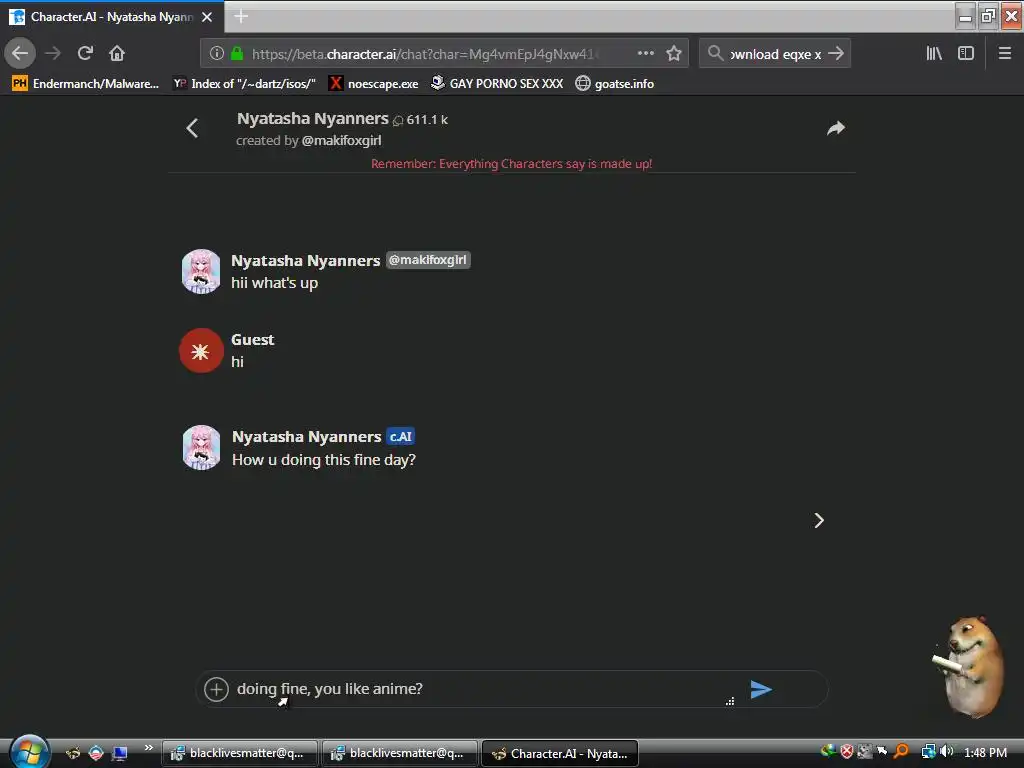This screenshot has height=768, width=1024.
Task: Open the Index of /~dartz/isos/ bookmark
Action: point(244,84)
